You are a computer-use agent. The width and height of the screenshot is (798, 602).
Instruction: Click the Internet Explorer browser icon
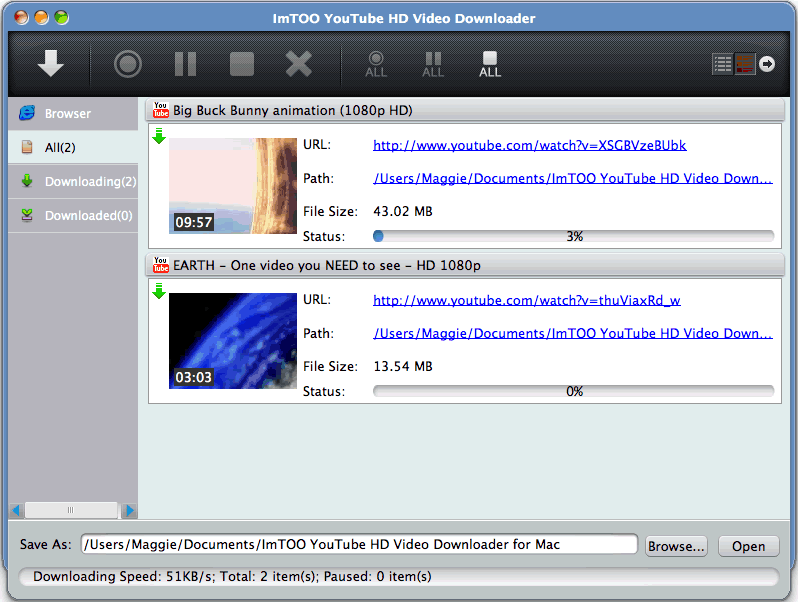point(27,113)
